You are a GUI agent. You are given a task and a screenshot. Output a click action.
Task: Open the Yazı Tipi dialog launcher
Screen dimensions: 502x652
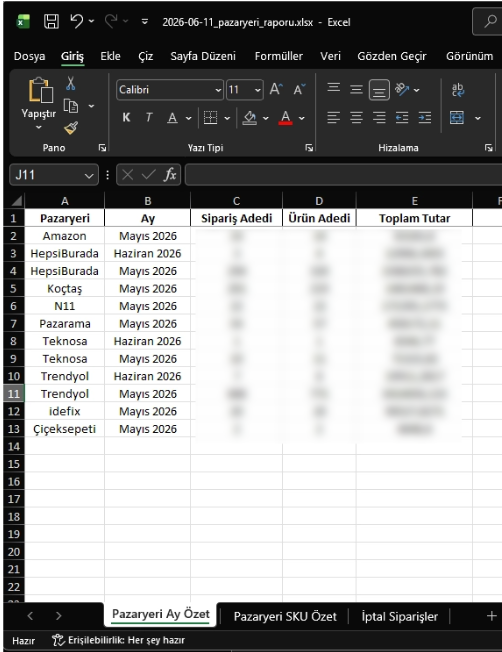(309, 148)
